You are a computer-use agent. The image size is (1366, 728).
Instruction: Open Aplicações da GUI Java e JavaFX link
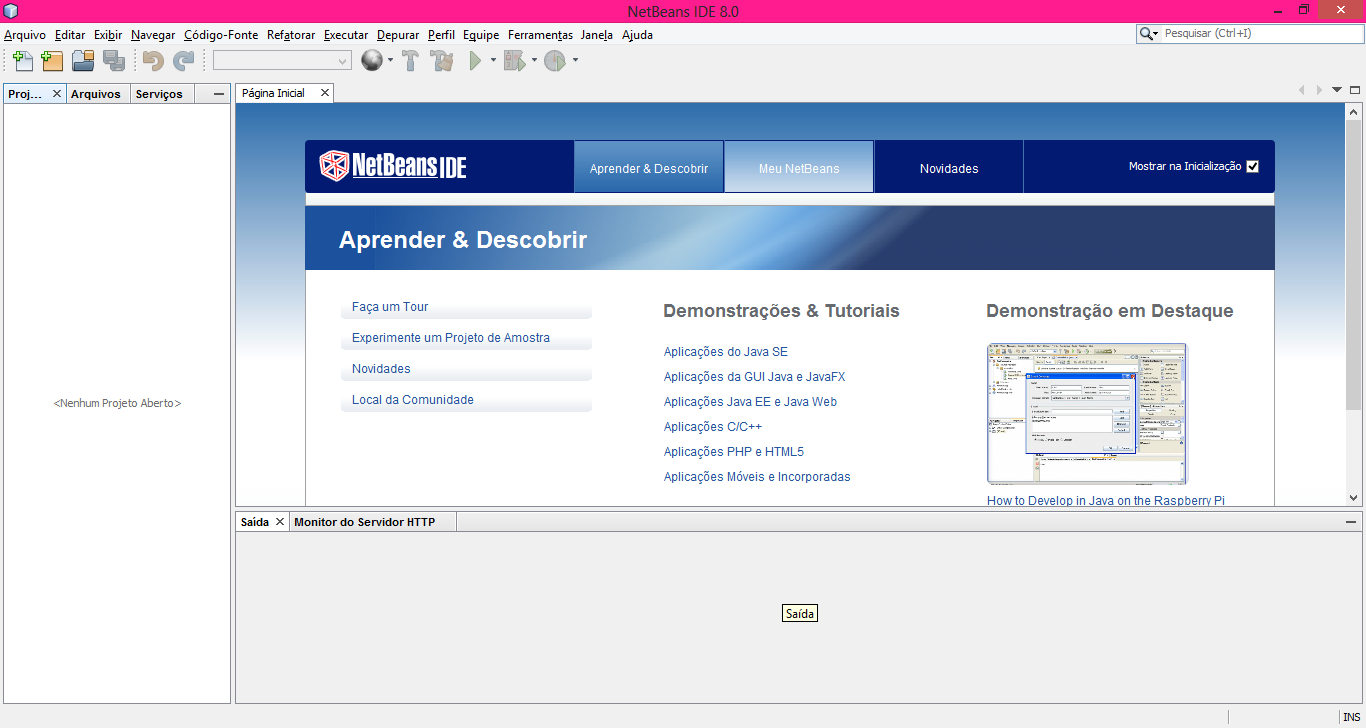(x=755, y=377)
